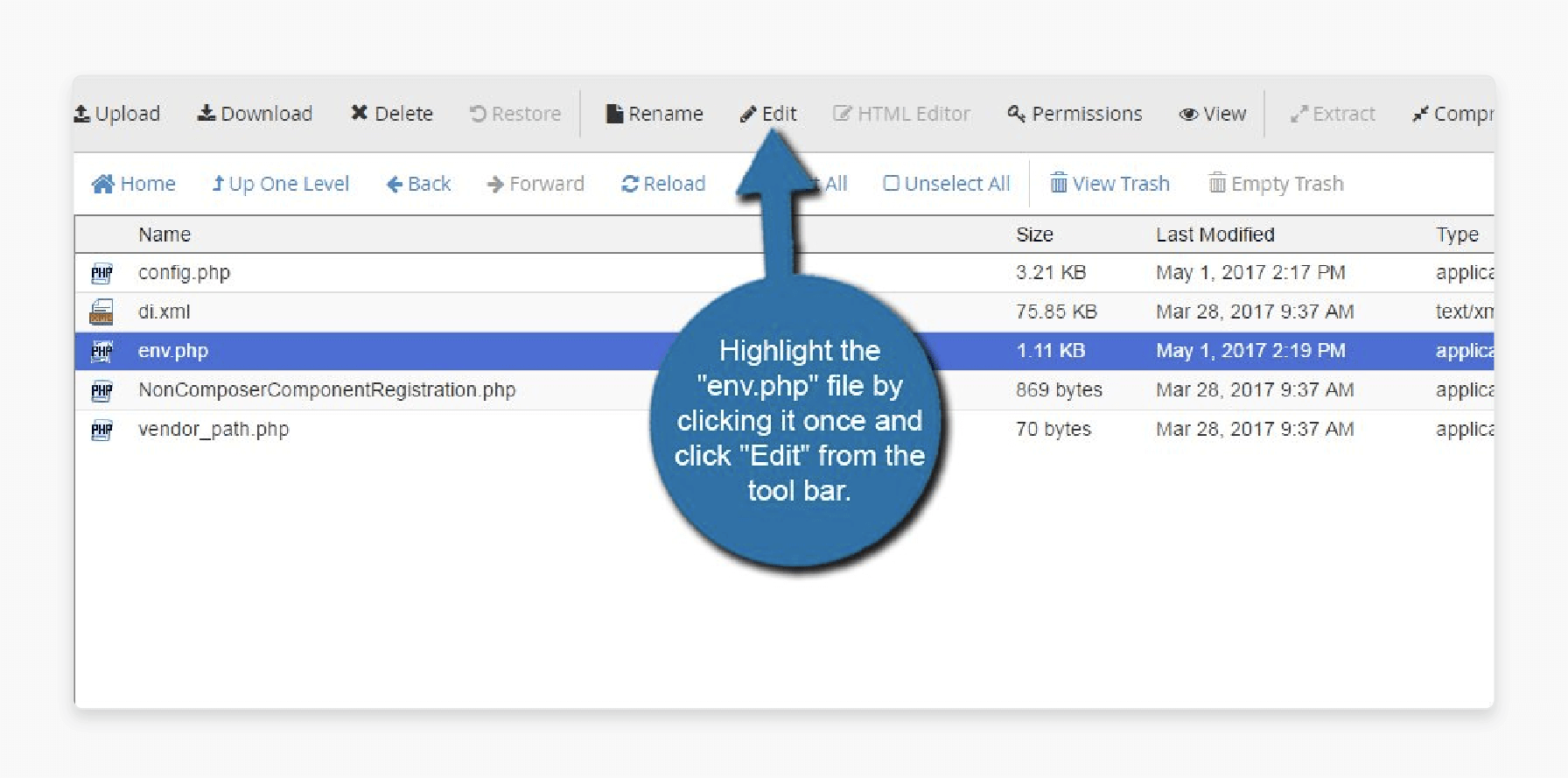Click the Empty Trash bin icon
Viewport: 1568px width, 778px height.
click(1217, 183)
